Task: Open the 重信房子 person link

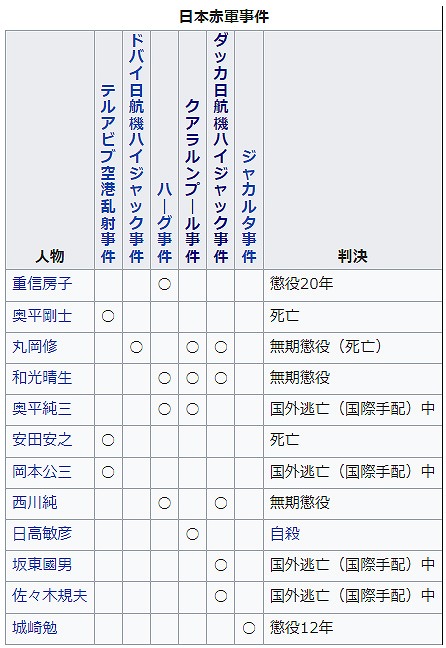Action: pos(42,284)
